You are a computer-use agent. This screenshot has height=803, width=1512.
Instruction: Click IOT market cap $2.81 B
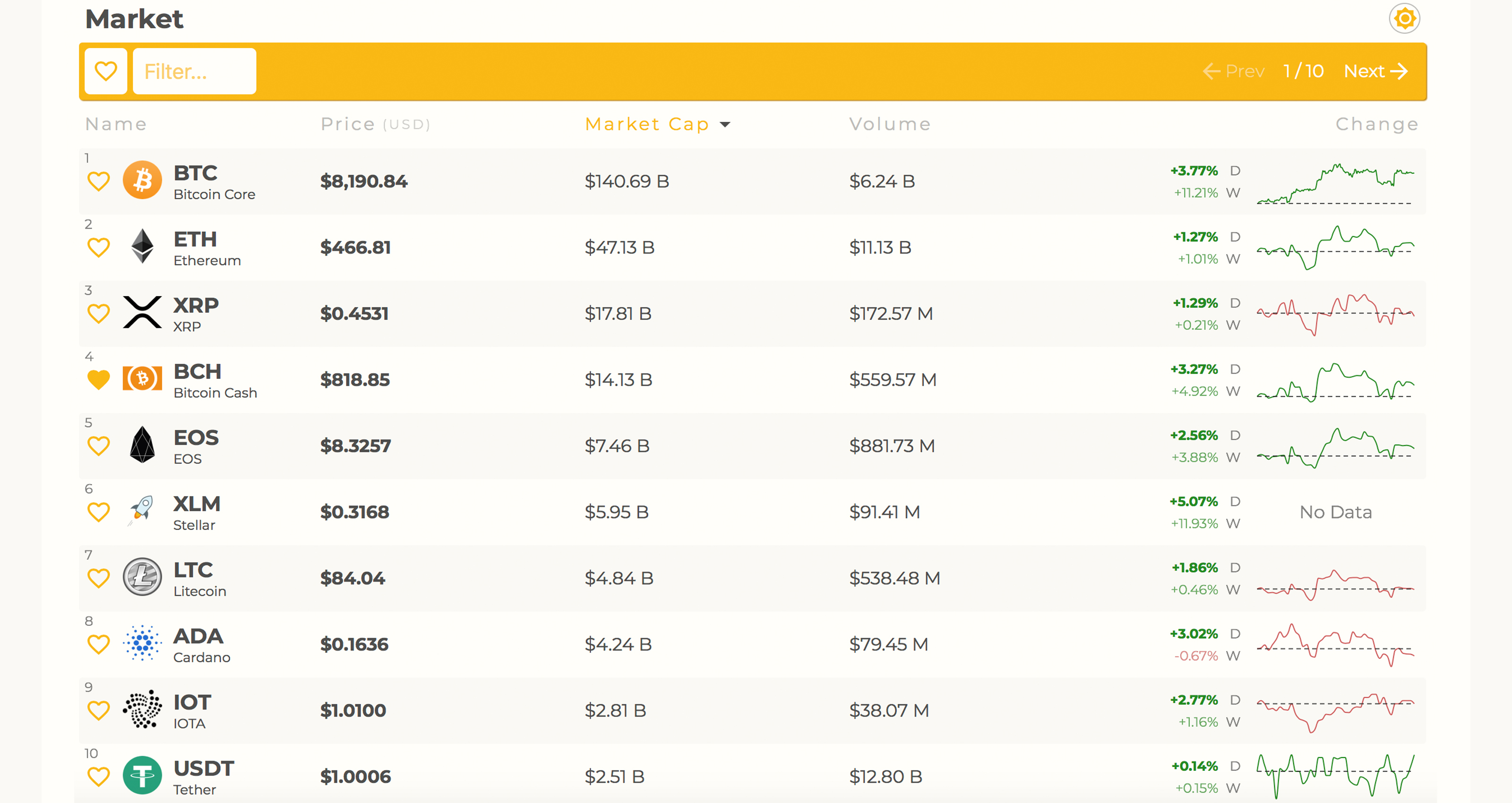click(x=615, y=710)
